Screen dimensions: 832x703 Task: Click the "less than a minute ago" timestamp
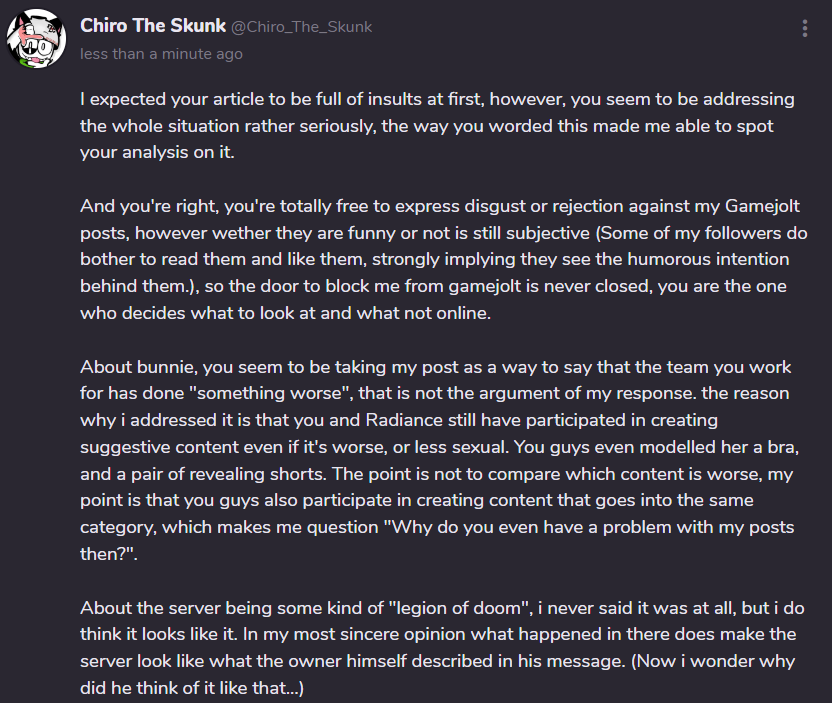161,54
